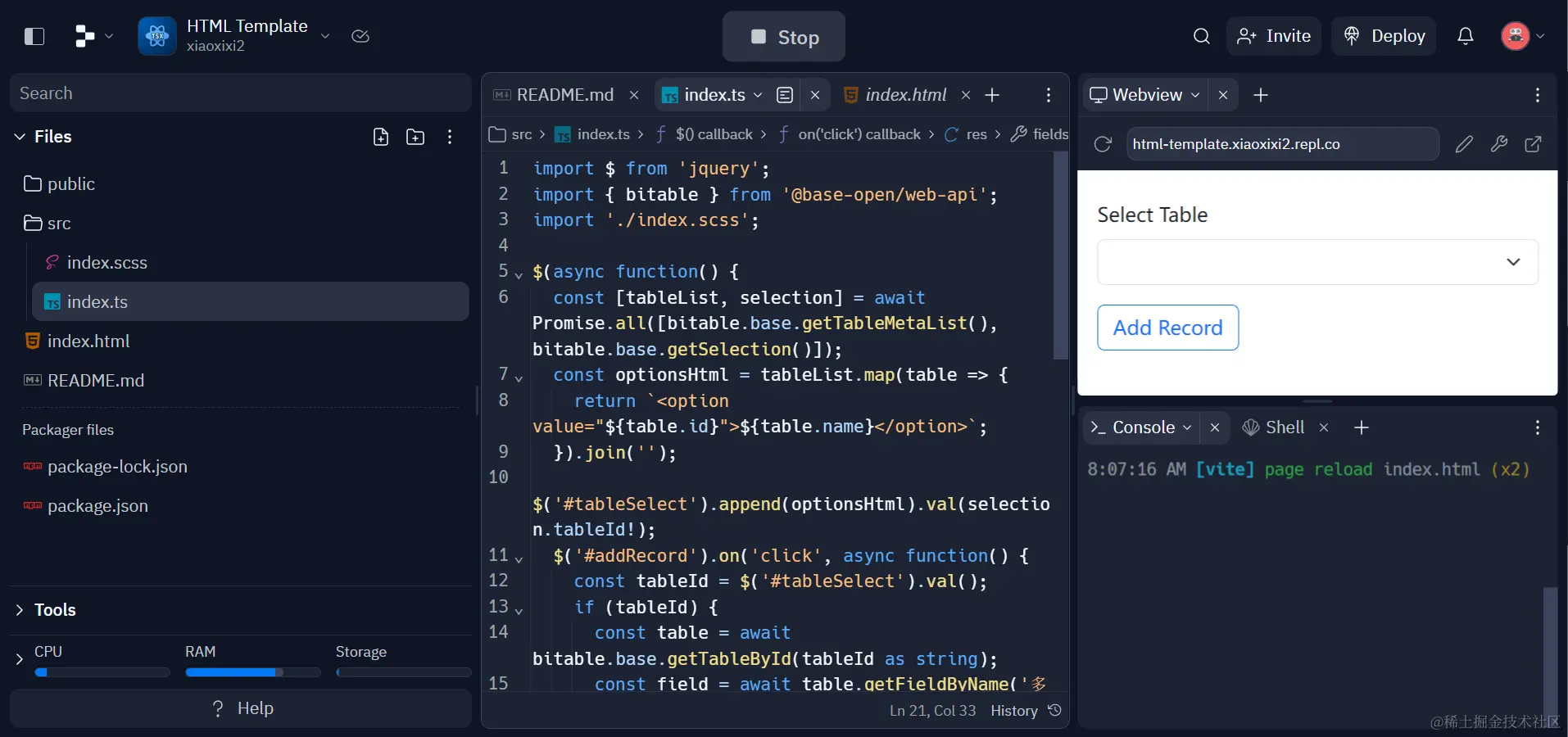Open the editor pane three-dot menu
Screen dimensions: 1568x737
[x=1049, y=95]
